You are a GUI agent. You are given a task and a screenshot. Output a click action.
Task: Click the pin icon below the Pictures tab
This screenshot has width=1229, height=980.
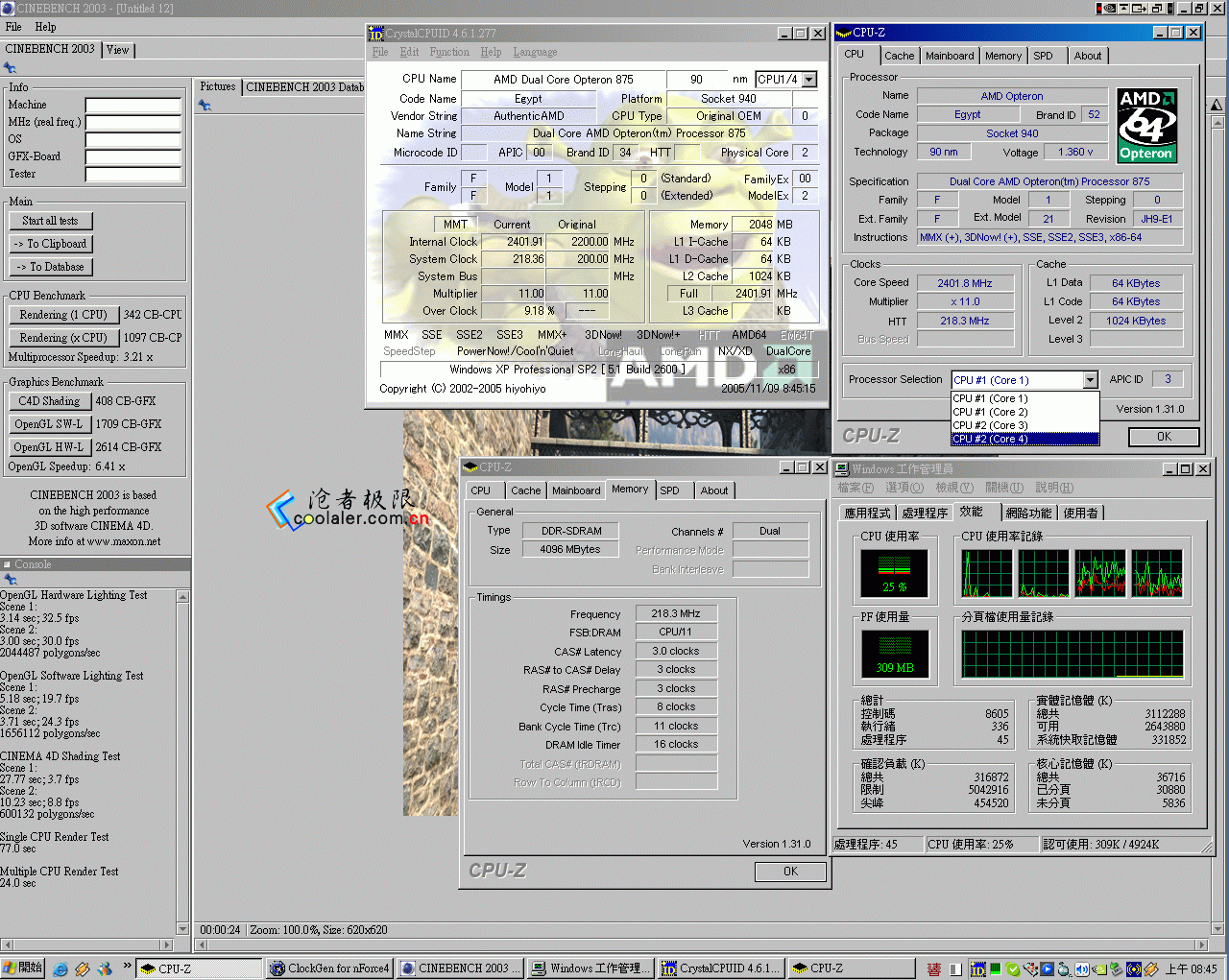tap(205, 106)
